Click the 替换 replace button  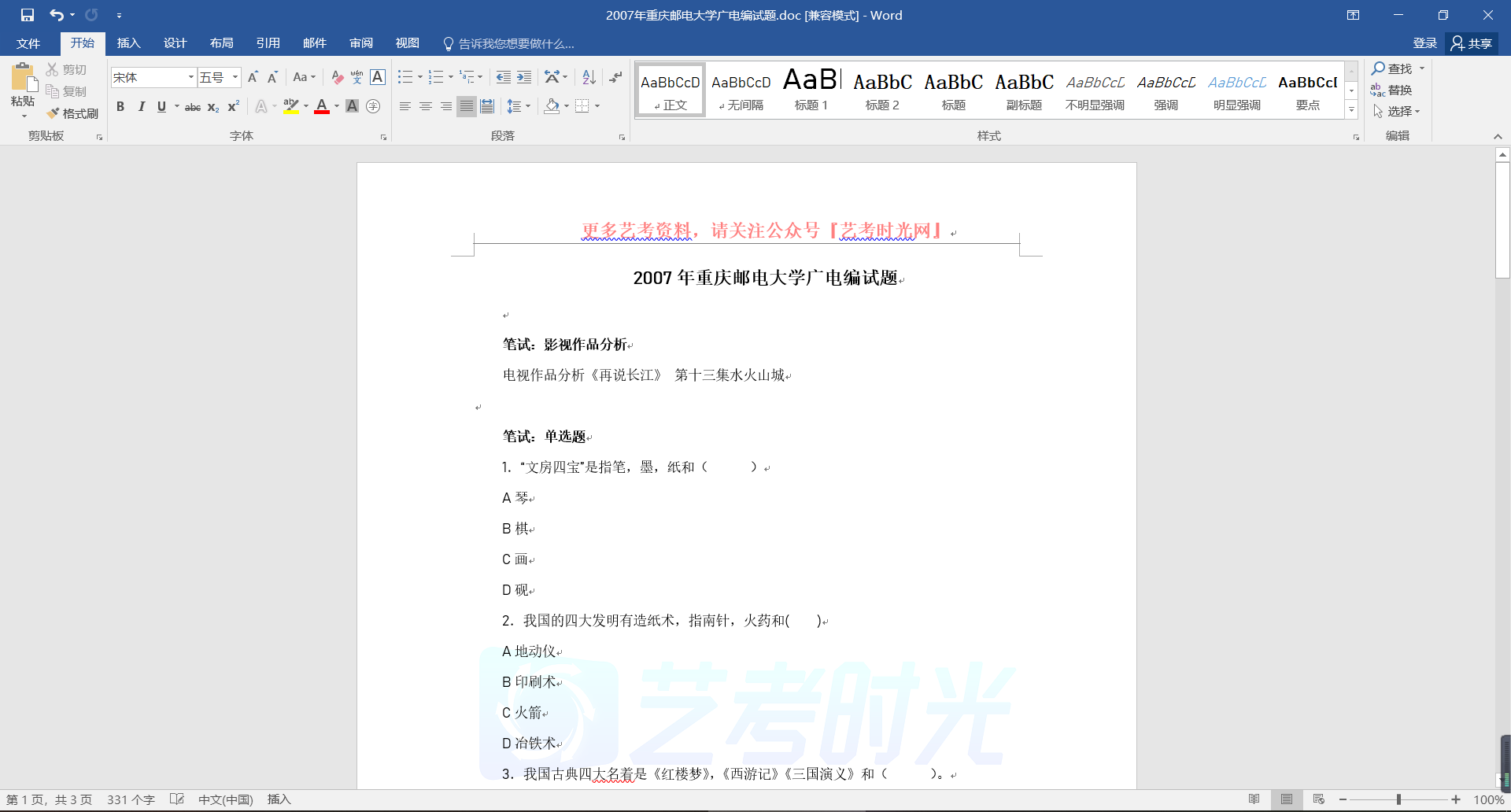[1391, 90]
